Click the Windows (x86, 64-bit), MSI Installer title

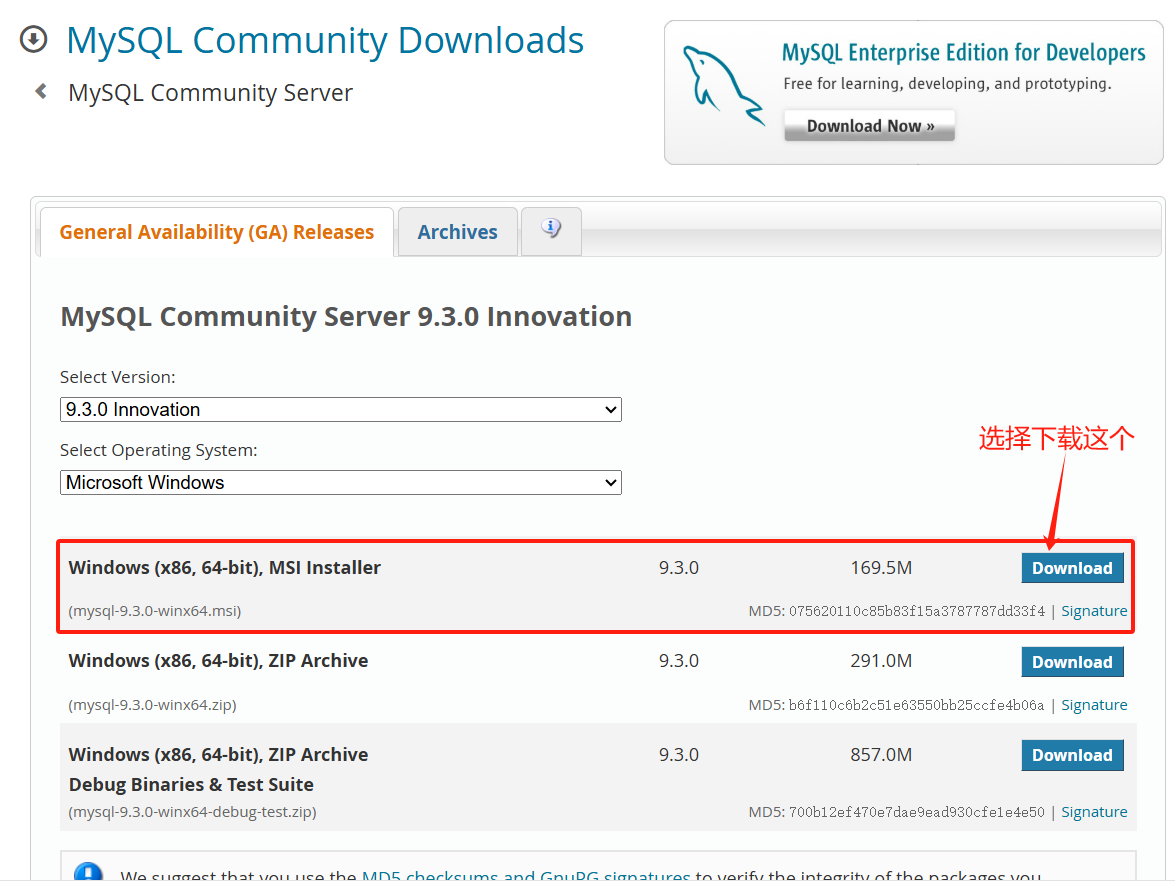tap(225, 568)
